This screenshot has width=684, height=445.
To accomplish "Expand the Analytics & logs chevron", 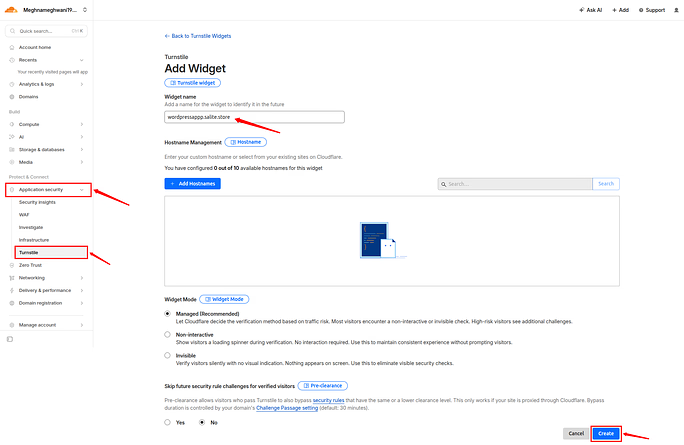I will [x=82, y=84].
